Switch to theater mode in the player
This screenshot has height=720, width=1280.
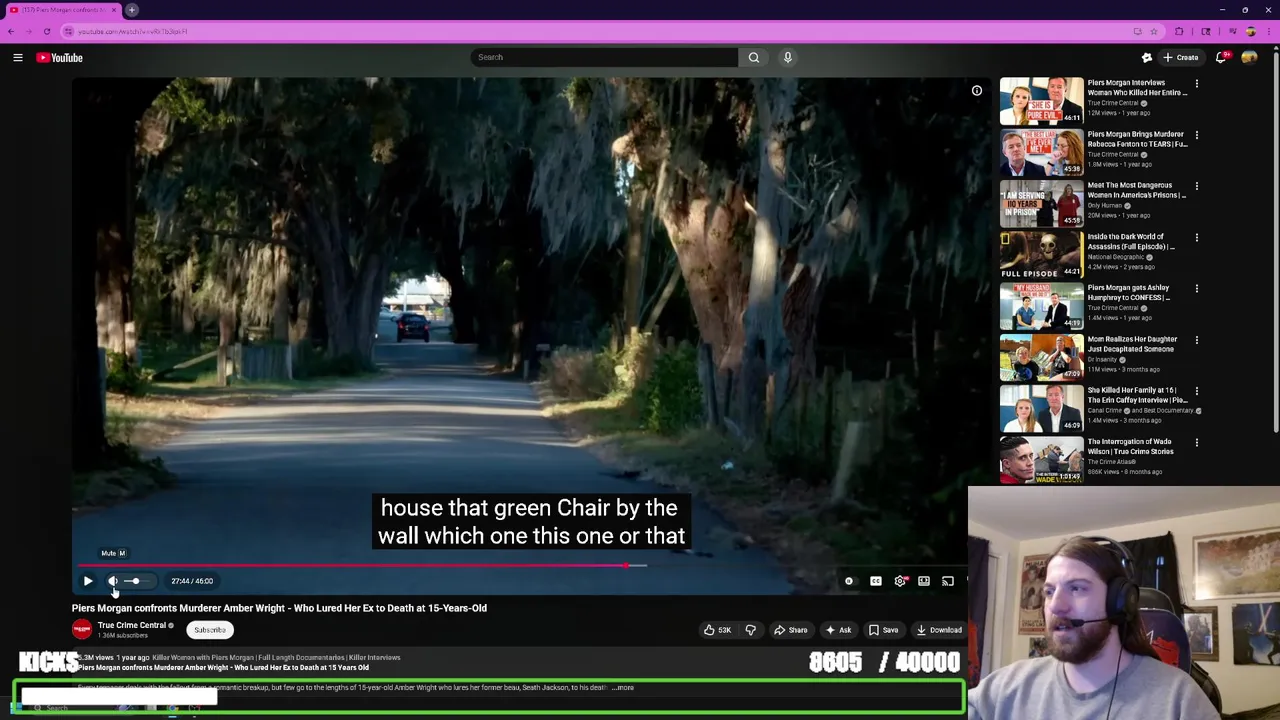[924, 581]
